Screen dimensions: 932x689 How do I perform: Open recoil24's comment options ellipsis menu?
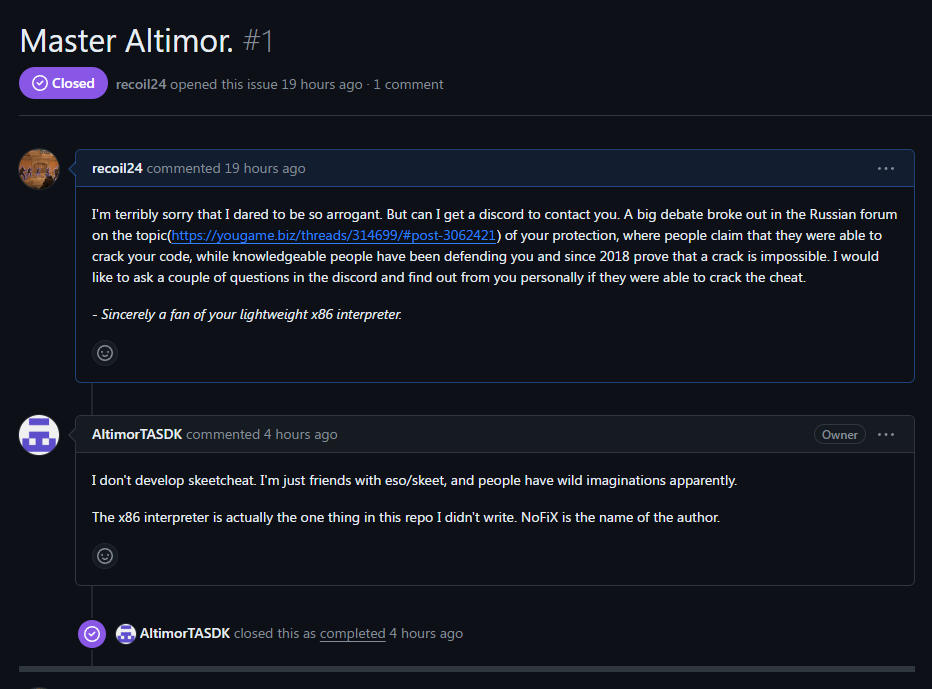[x=885, y=168]
